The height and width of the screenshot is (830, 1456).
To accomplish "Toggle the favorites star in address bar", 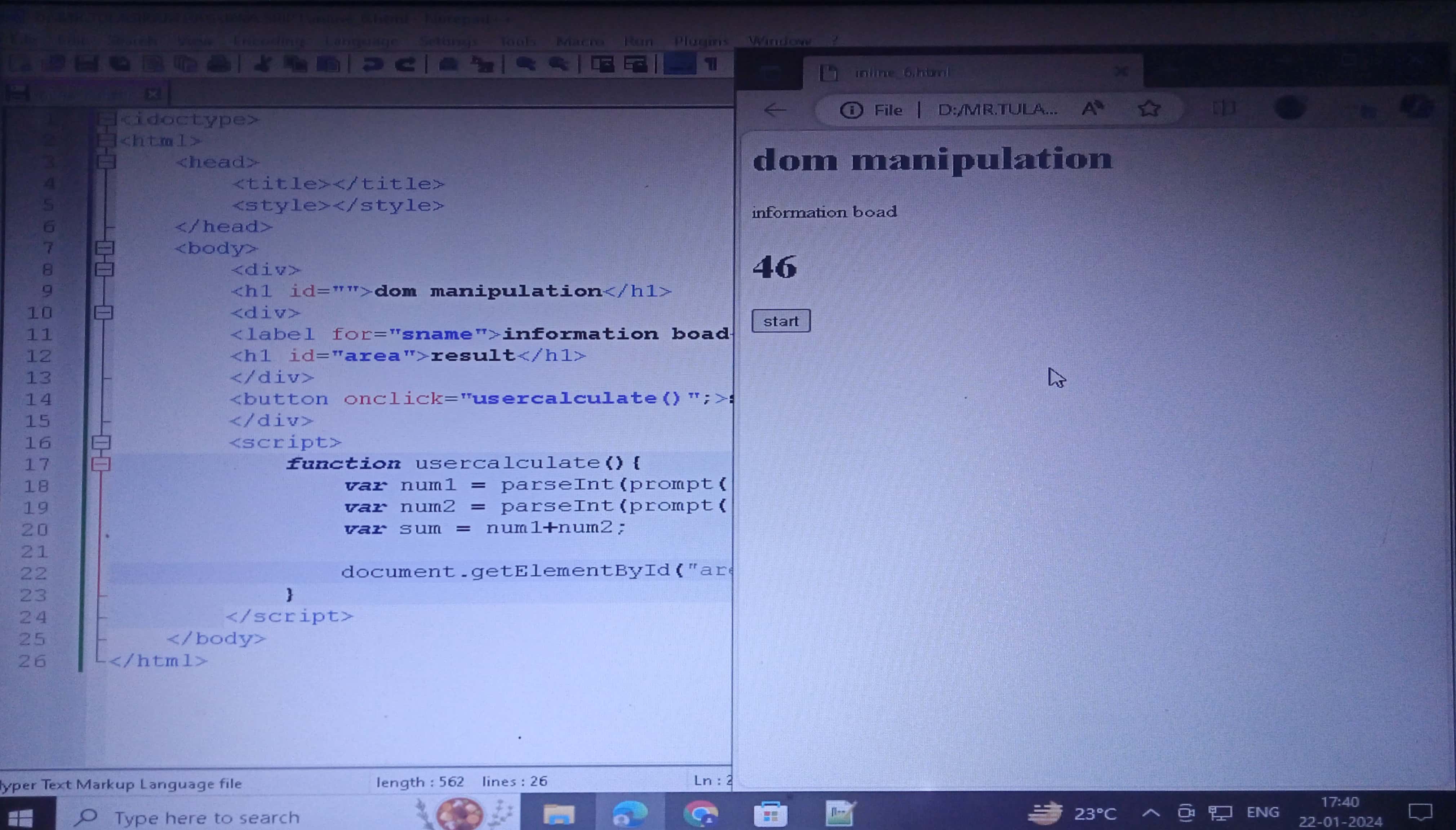I will pos(1149,108).
